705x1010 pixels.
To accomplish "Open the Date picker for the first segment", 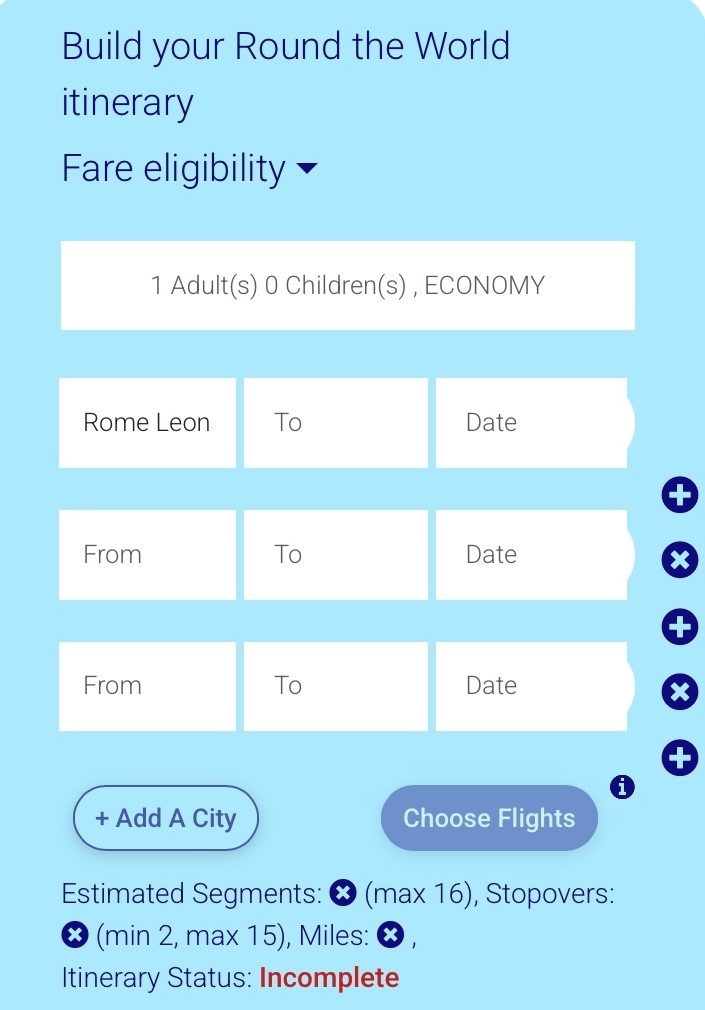I will (x=531, y=422).
